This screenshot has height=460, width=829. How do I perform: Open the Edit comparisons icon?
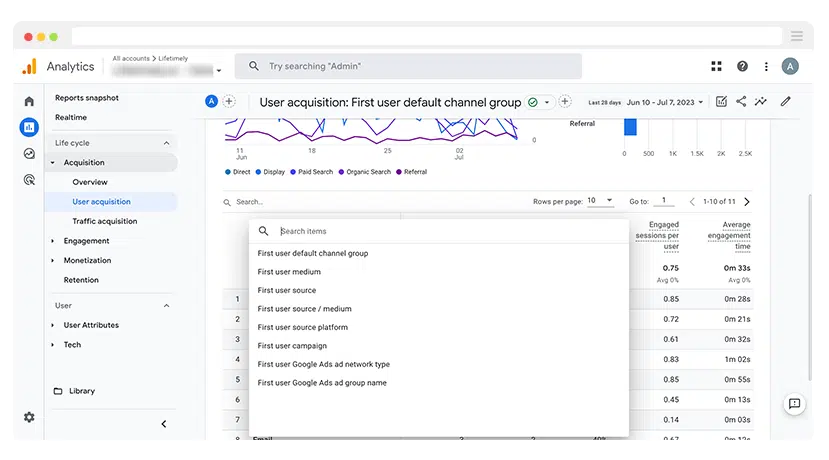click(x=721, y=102)
